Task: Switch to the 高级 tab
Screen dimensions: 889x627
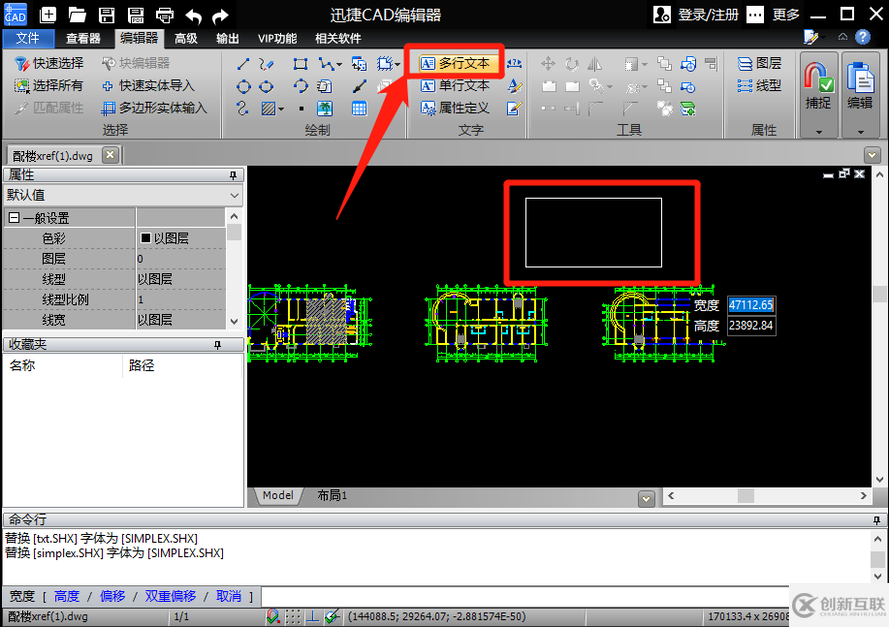Action: coord(186,39)
